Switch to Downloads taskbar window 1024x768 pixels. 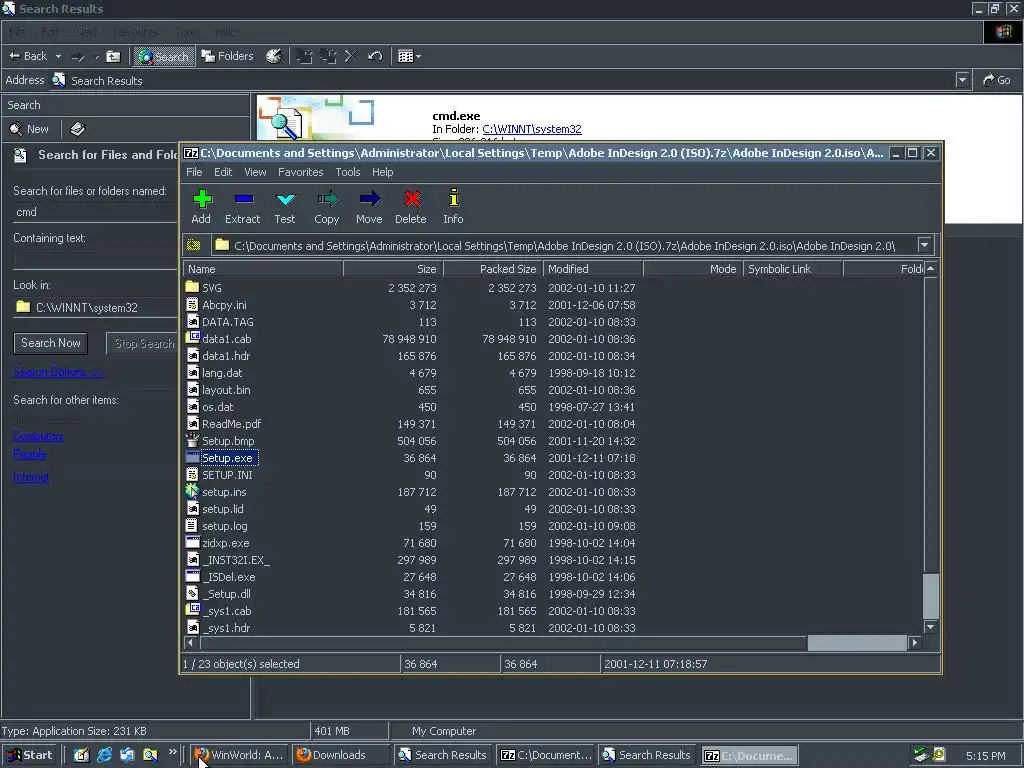click(x=340, y=756)
